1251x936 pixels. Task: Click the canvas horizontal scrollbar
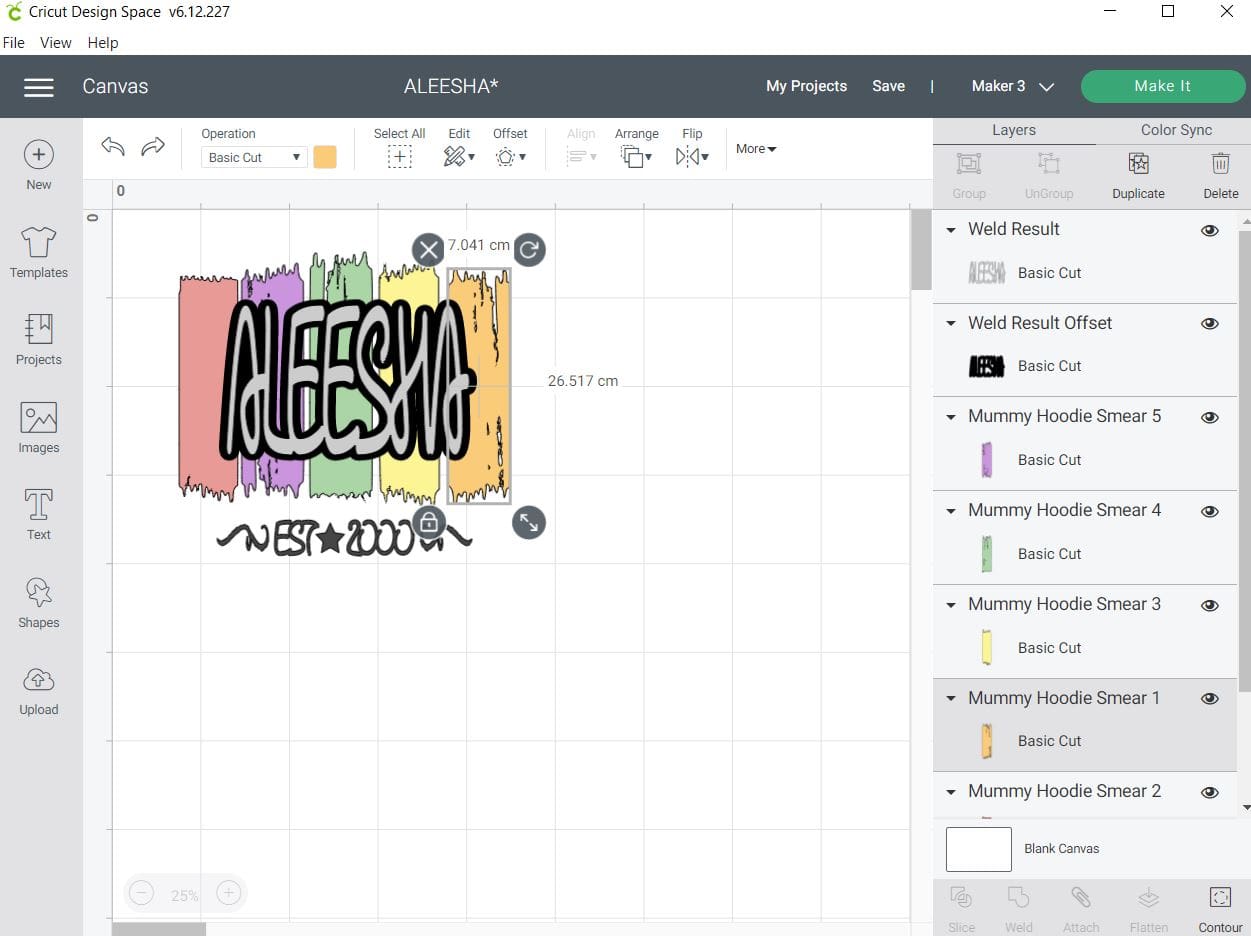click(159, 929)
